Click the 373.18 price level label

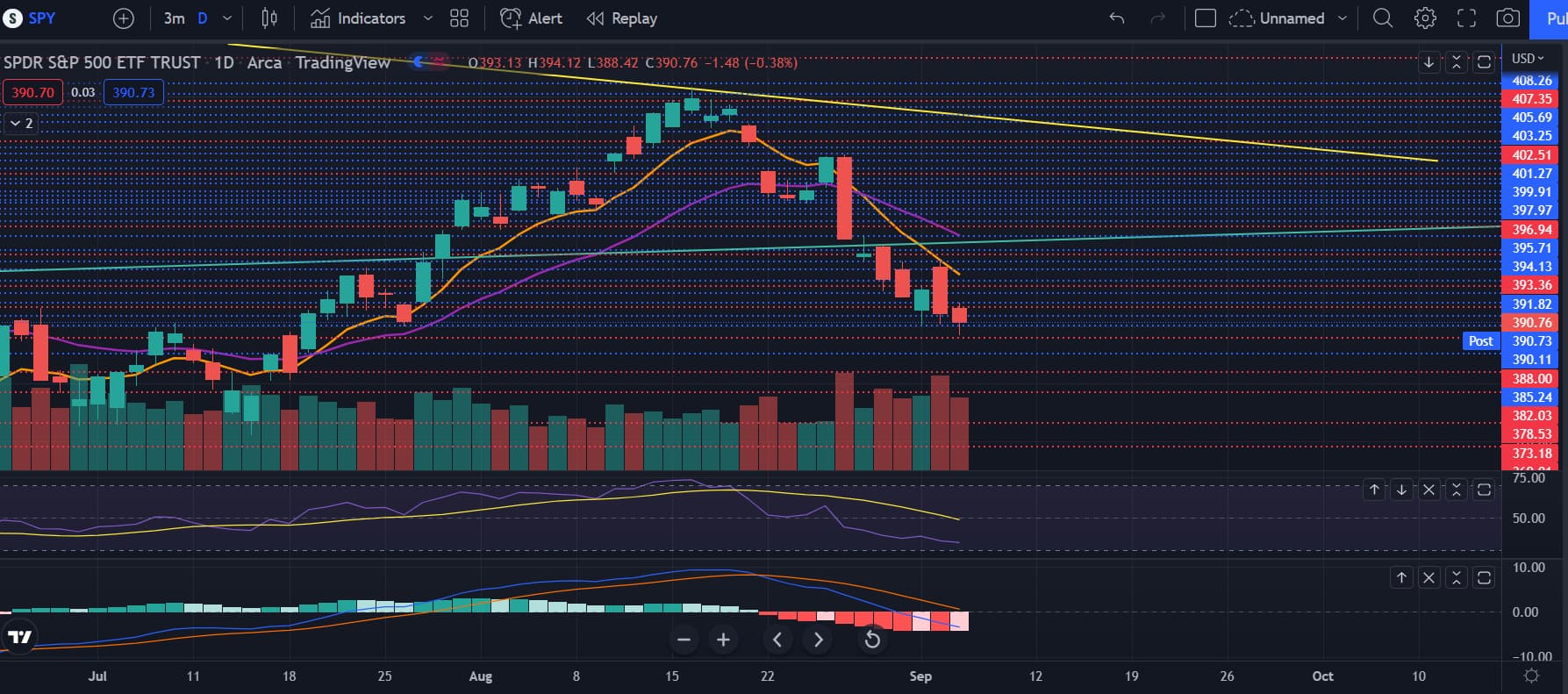(1532, 453)
